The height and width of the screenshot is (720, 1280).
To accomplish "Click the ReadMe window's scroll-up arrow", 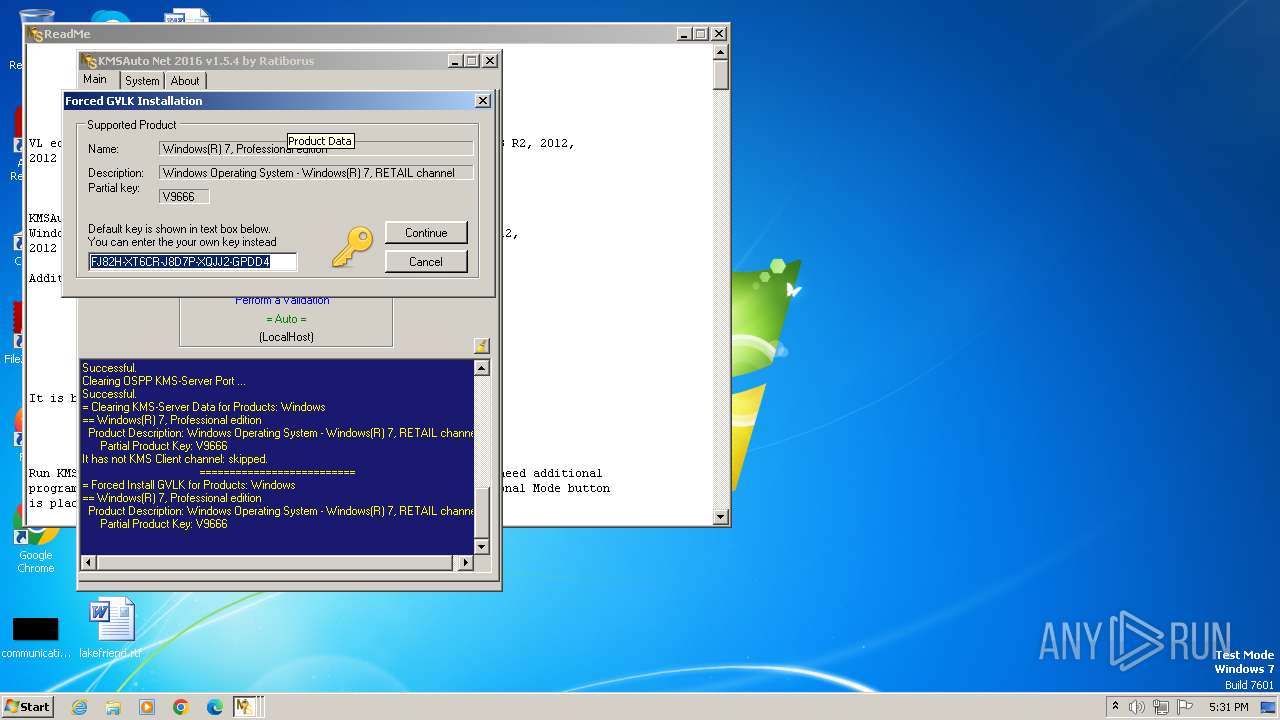I will (x=720, y=51).
